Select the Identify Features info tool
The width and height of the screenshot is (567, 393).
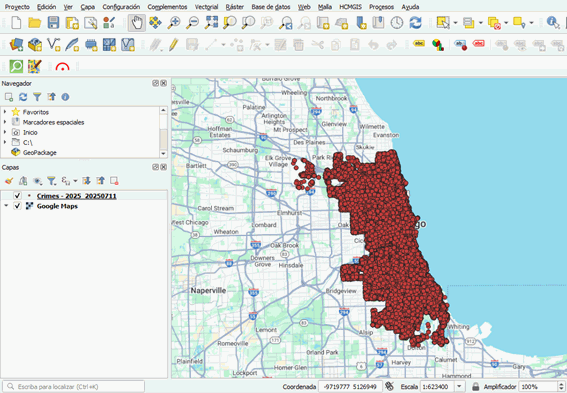pyautogui.click(x=553, y=23)
